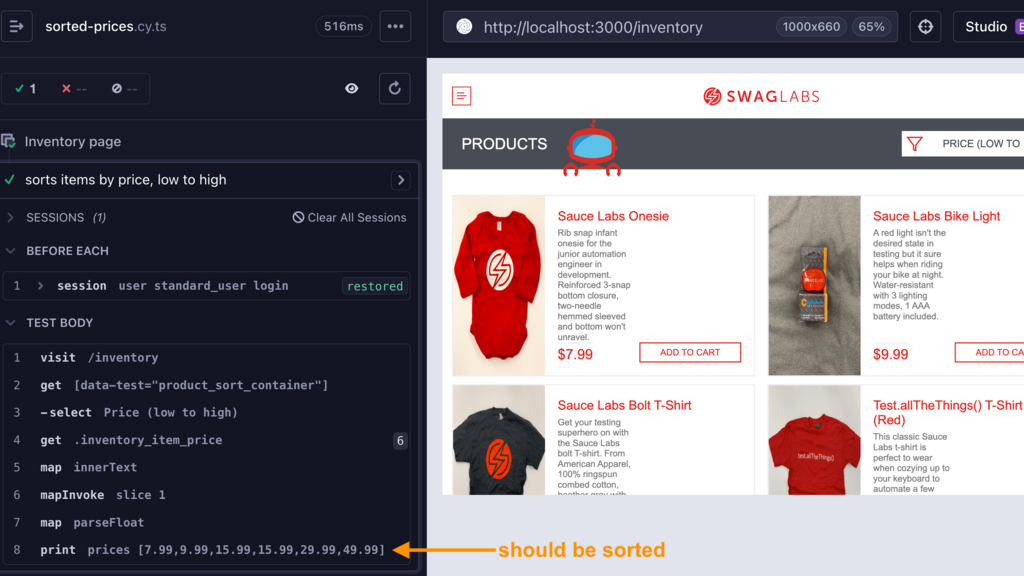Open the Swag Labs hamburger menu
Image resolution: width=1024 pixels, height=576 pixels.
coord(462,96)
